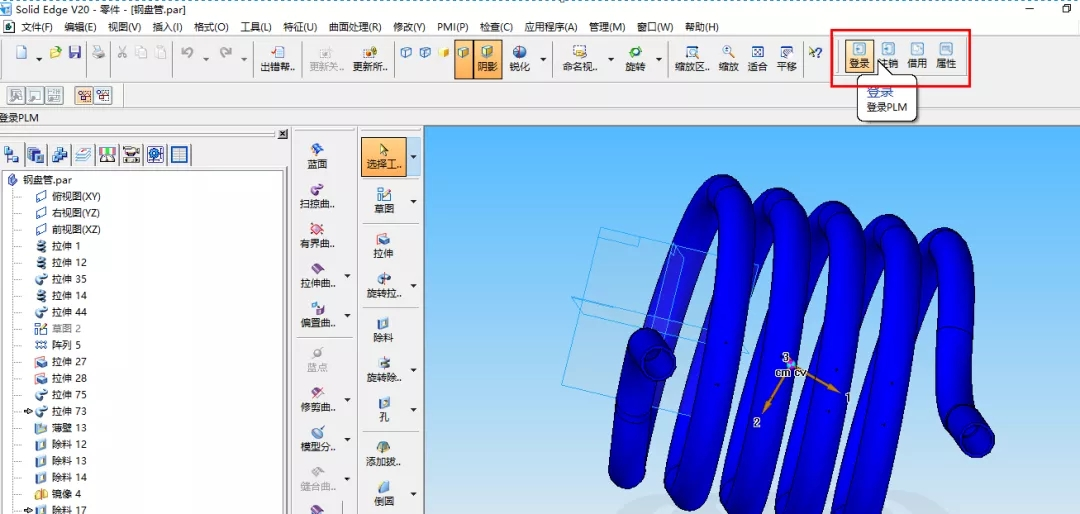Image resolution: width=1080 pixels, height=514 pixels.
Task: Open the 曲面处理(R) menu
Action: point(355,27)
